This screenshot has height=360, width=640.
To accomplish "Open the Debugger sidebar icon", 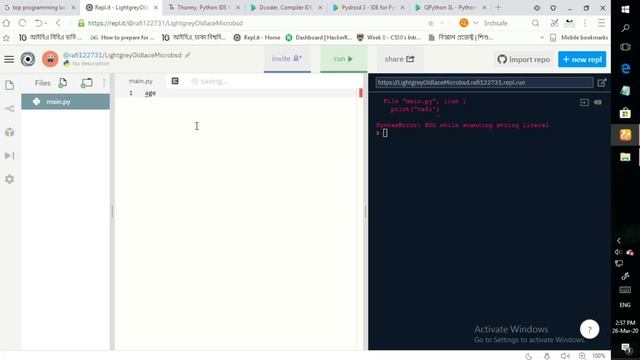I will click(9, 156).
